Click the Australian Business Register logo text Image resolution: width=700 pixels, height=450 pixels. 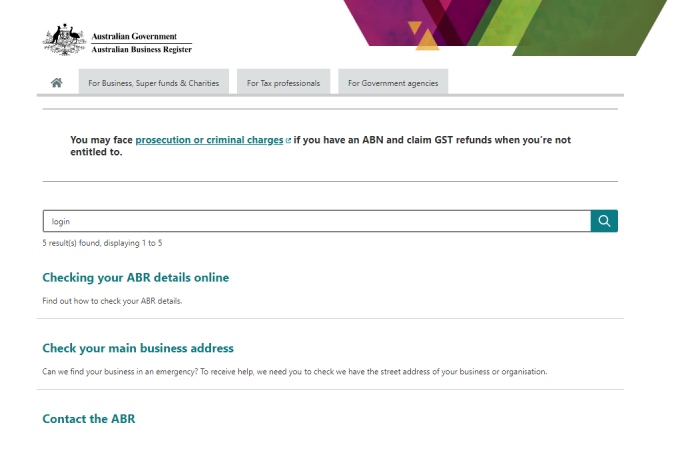point(142,50)
